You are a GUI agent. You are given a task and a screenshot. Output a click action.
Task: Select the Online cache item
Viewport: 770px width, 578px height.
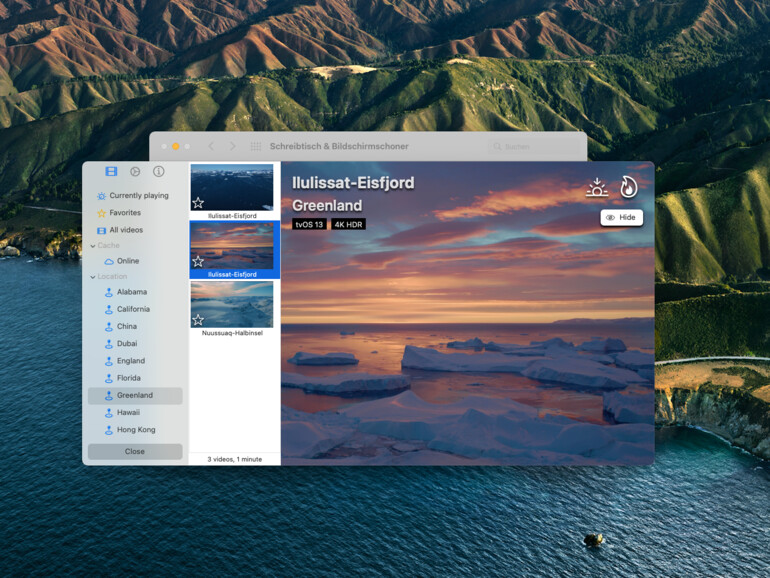[128, 261]
